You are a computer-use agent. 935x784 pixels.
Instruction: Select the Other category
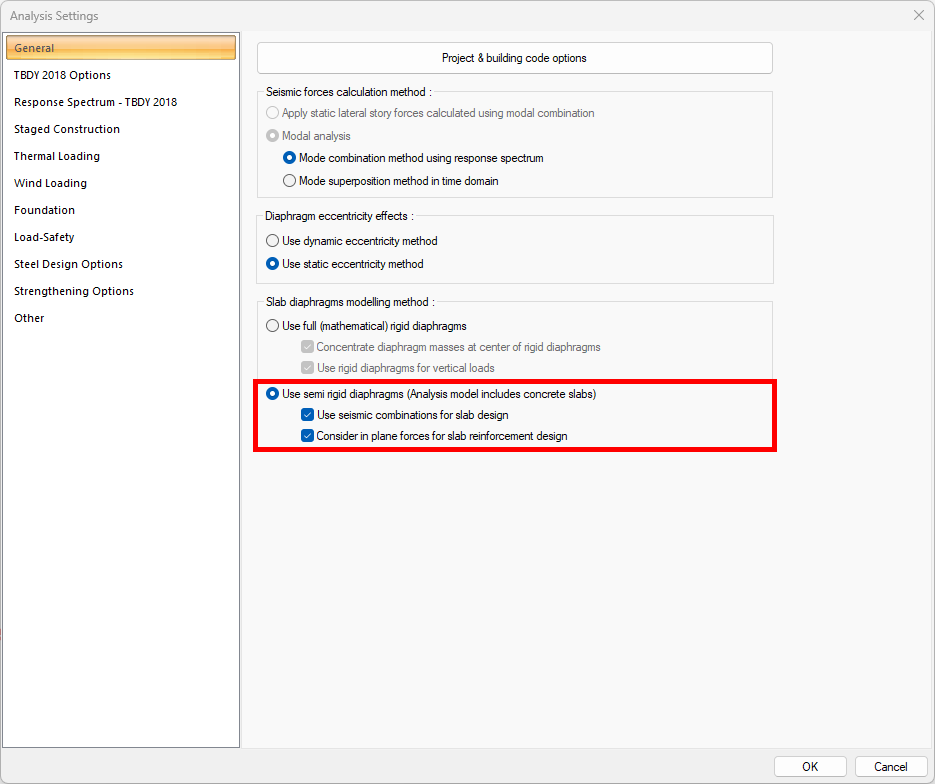click(x=29, y=318)
